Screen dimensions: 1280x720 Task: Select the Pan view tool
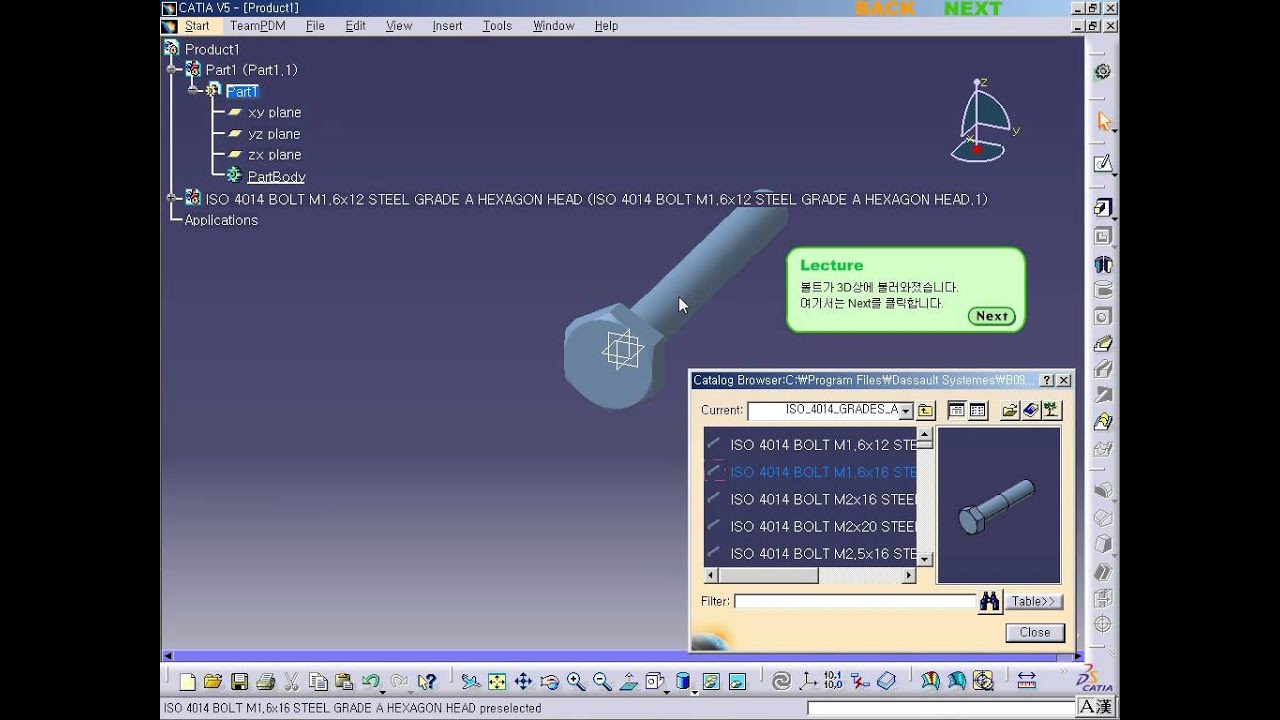tap(523, 682)
